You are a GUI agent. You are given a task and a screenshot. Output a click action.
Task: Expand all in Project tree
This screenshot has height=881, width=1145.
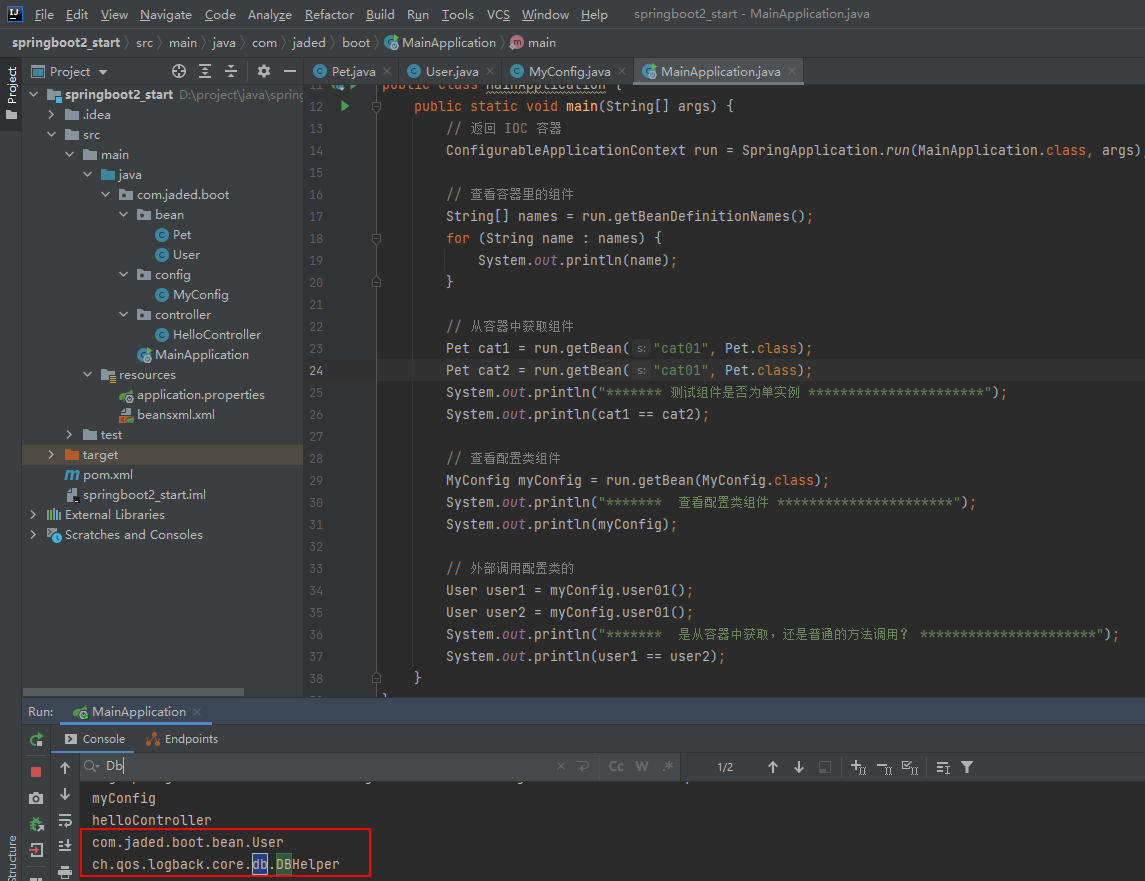205,71
